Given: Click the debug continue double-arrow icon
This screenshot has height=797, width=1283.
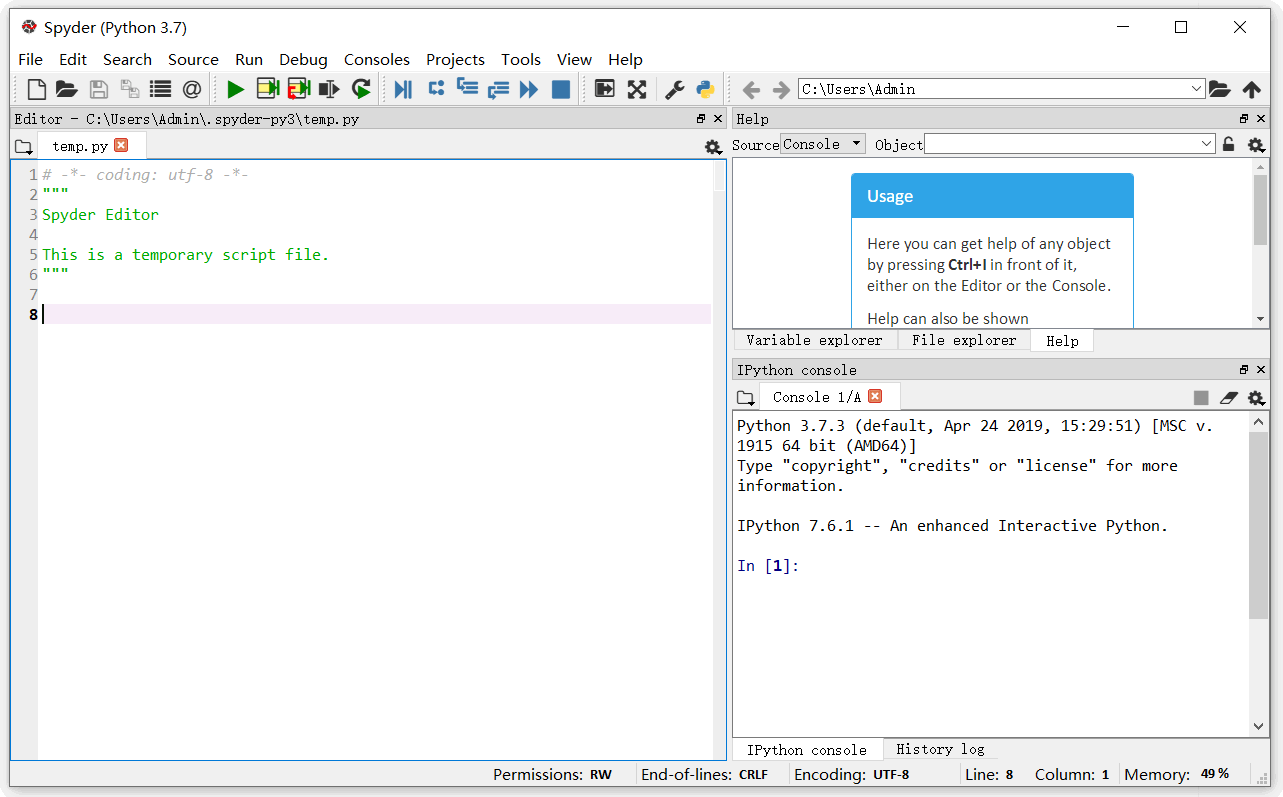Looking at the screenshot, I should (x=529, y=89).
